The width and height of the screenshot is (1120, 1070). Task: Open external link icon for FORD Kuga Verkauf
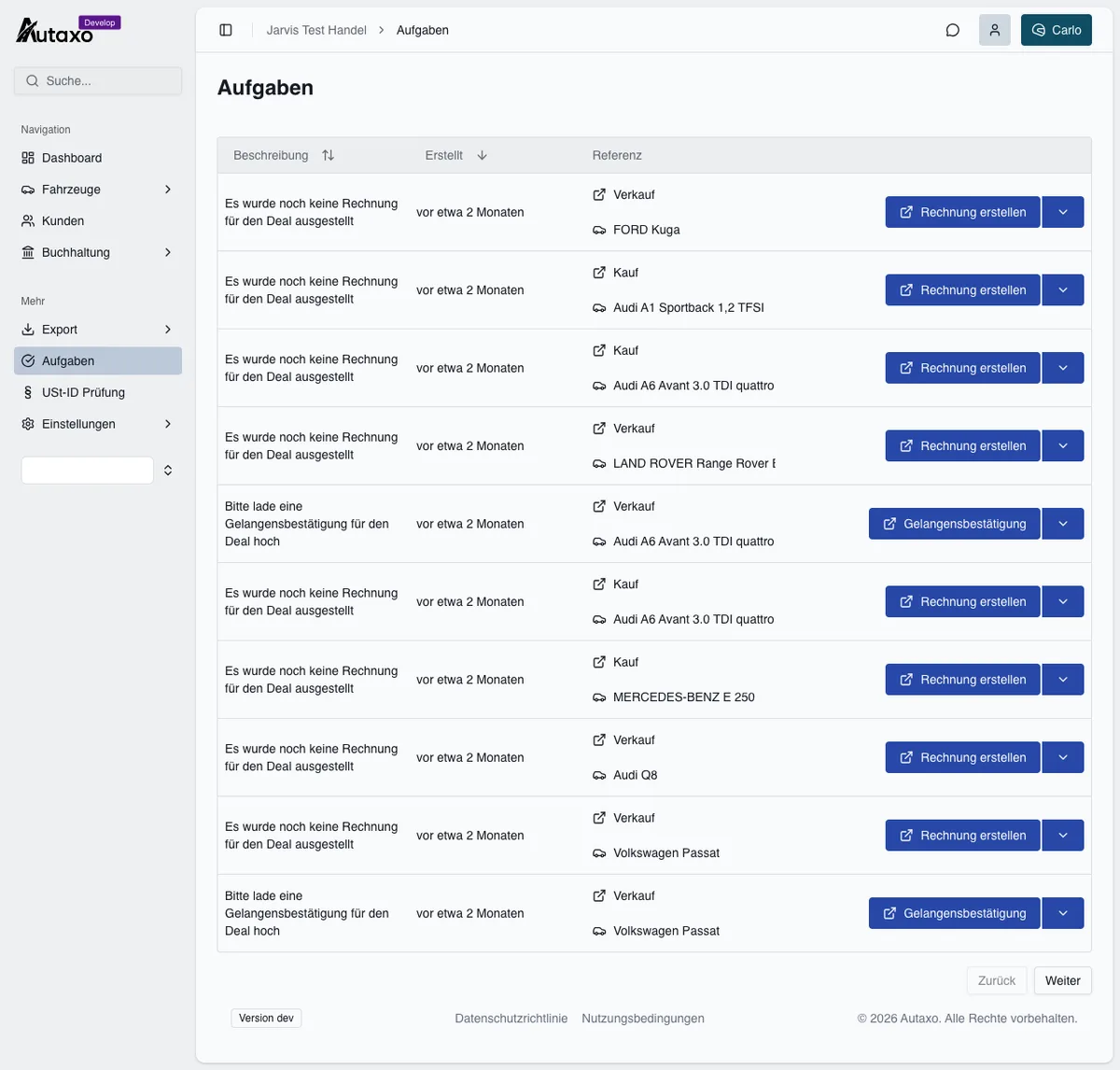point(599,194)
